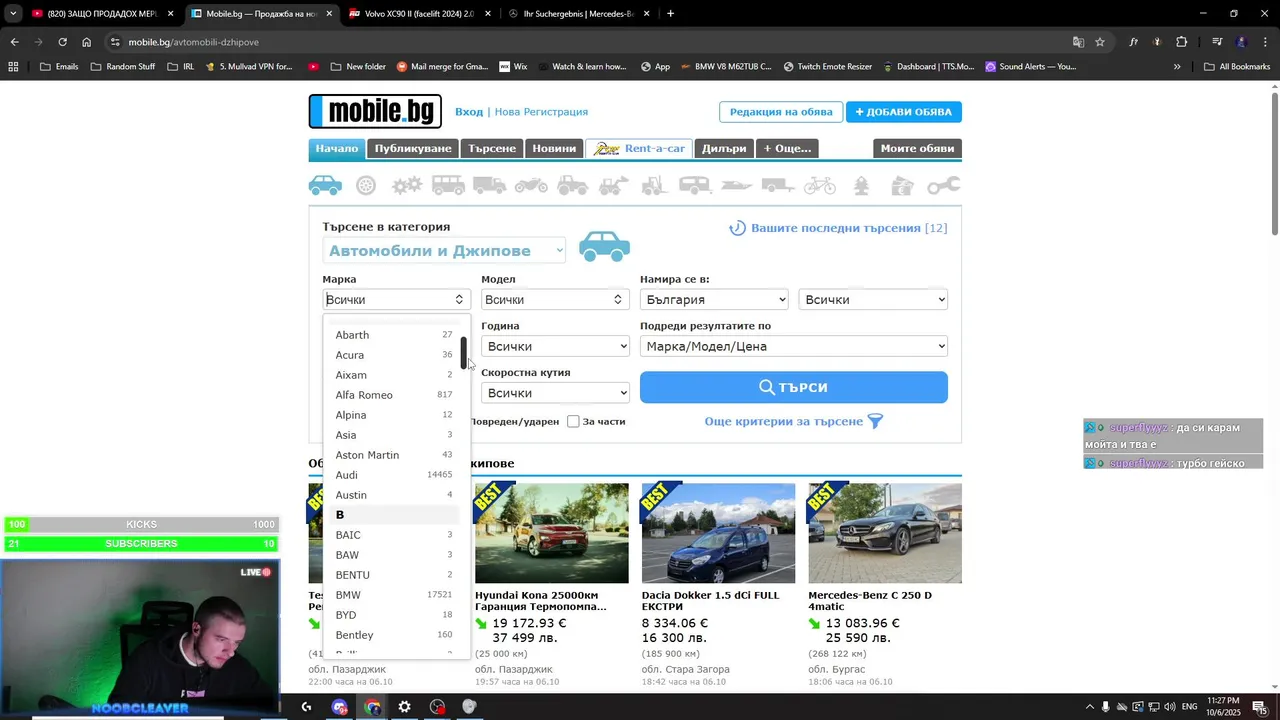Open the region dropdown next to България

pos(873,299)
